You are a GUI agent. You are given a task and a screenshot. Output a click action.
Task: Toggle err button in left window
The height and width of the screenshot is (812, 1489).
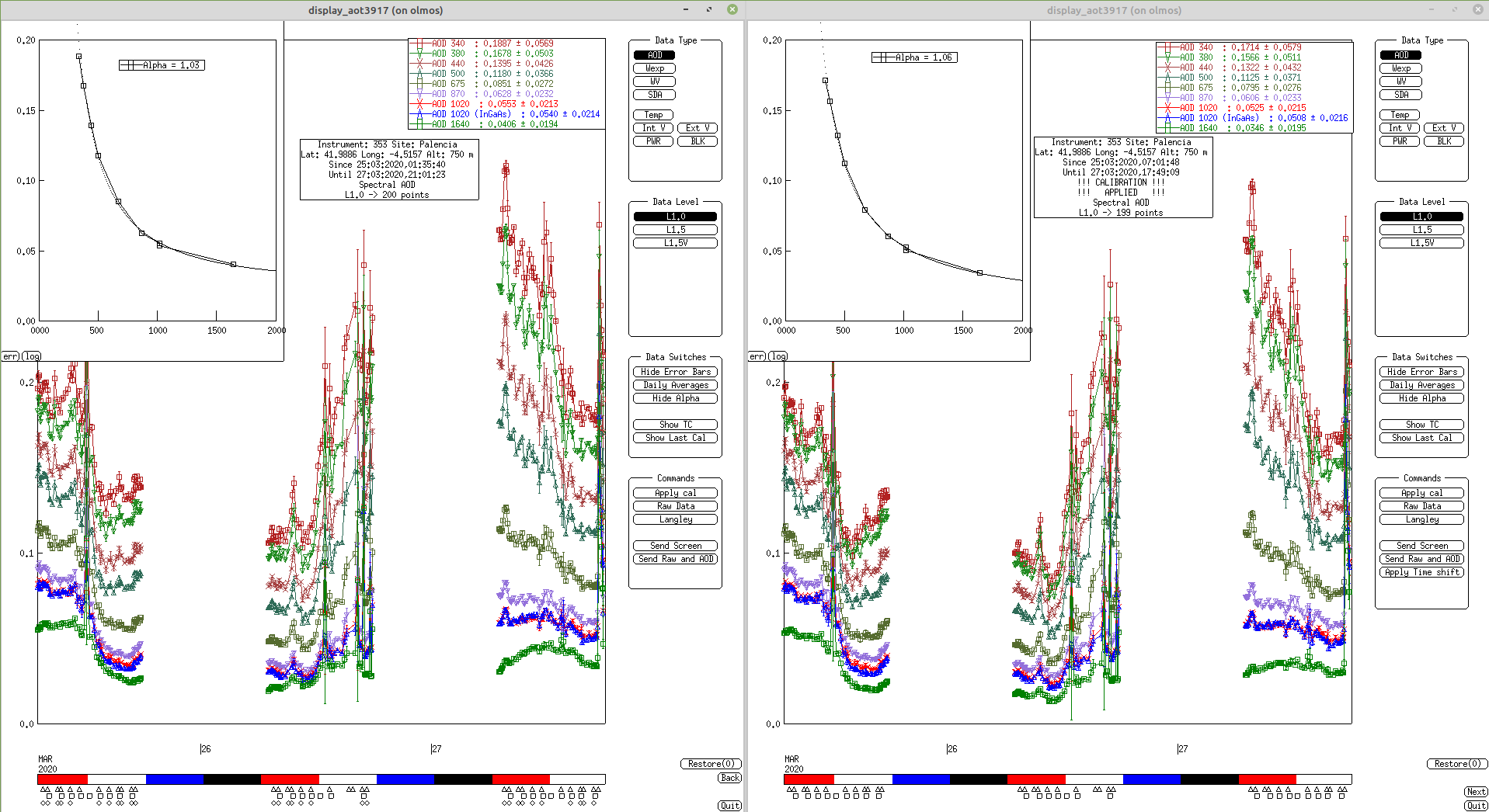(10, 356)
